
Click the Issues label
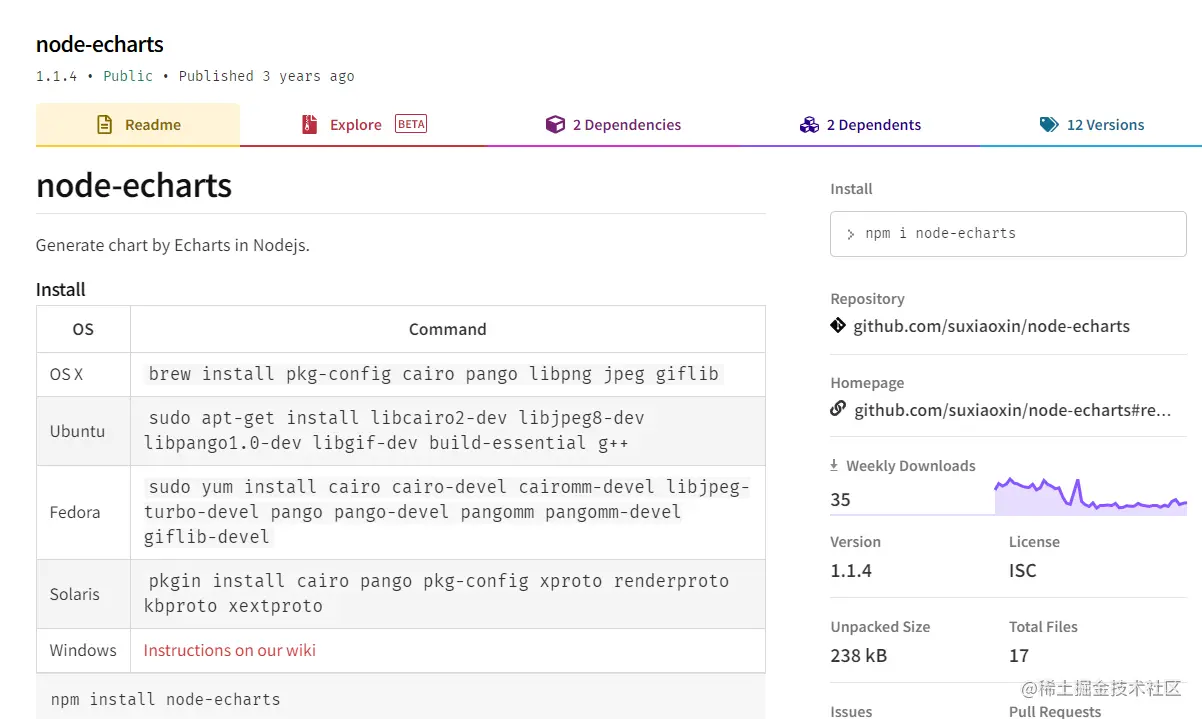click(x=851, y=711)
